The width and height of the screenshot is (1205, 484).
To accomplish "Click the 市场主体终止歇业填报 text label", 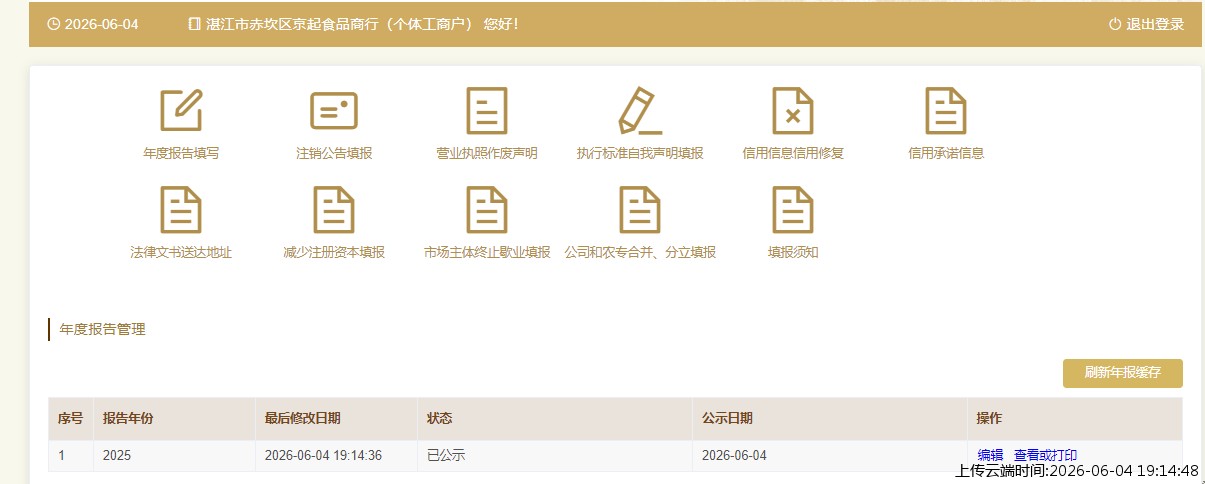I will click(487, 252).
